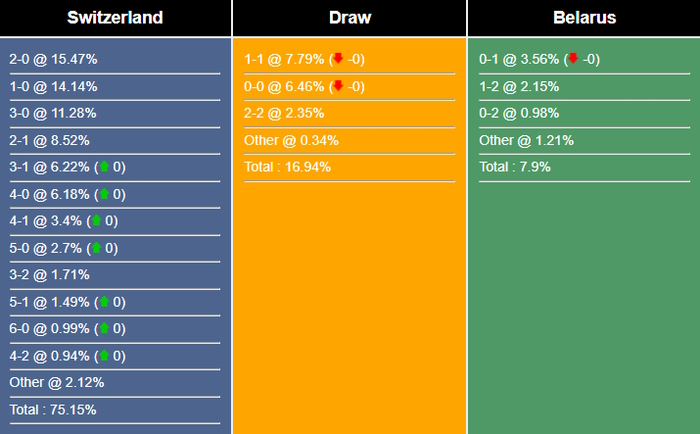The image size is (700, 434).
Task: Click the green up arrow on 5-1 row
Action: coord(104,302)
